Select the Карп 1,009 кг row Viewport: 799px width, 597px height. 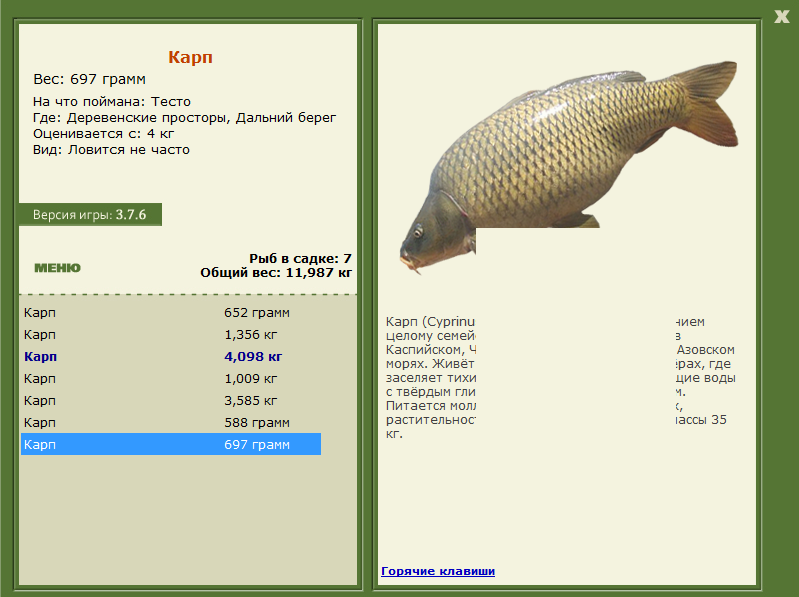pyautogui.click(x=171, y=378)
